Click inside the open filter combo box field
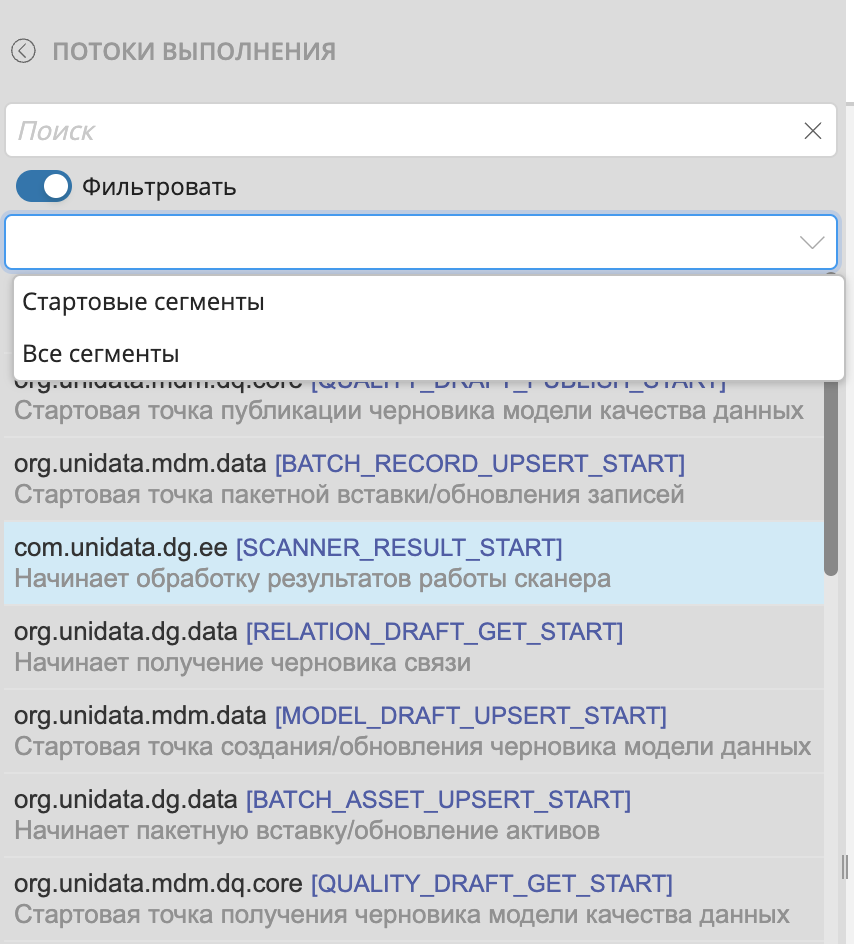This screenshot has height=944, width=854. (x=400, y=243)
